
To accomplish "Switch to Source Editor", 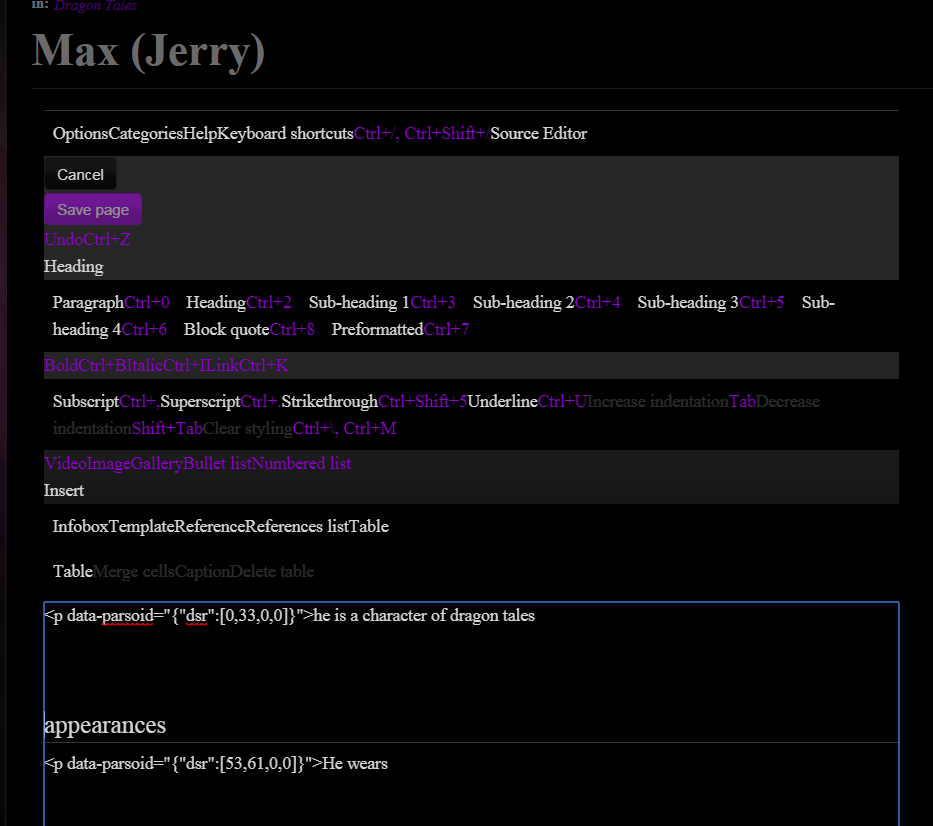I will click(538, 134).
